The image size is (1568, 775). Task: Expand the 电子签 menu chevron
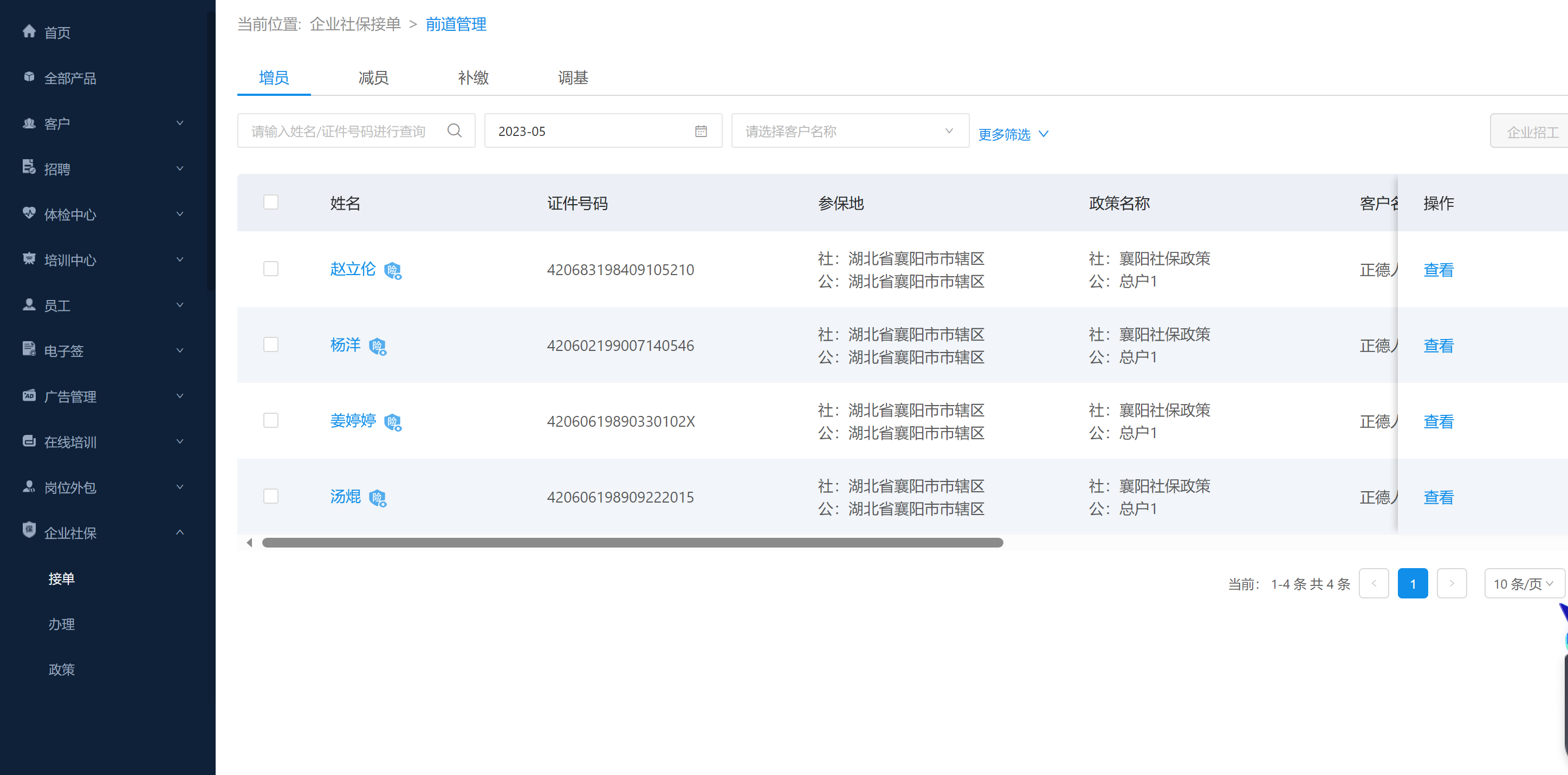[179, 350]
